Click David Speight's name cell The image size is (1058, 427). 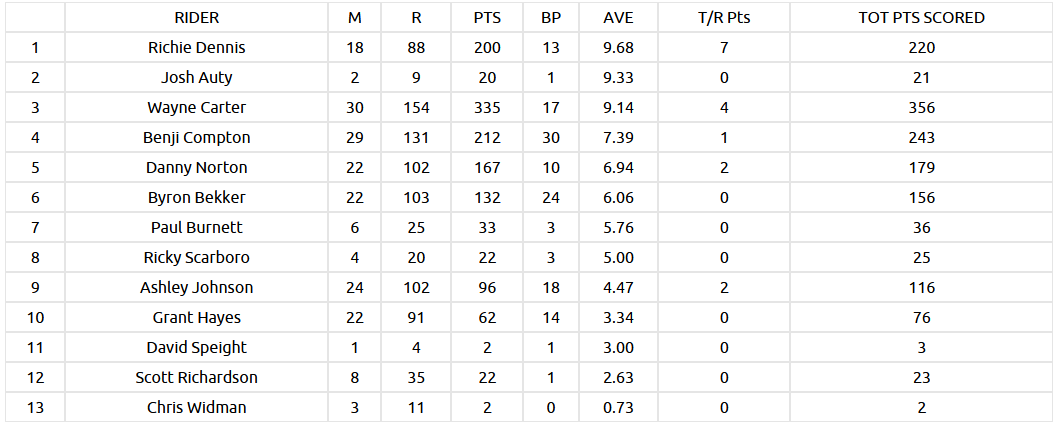[x=196, y=347]
